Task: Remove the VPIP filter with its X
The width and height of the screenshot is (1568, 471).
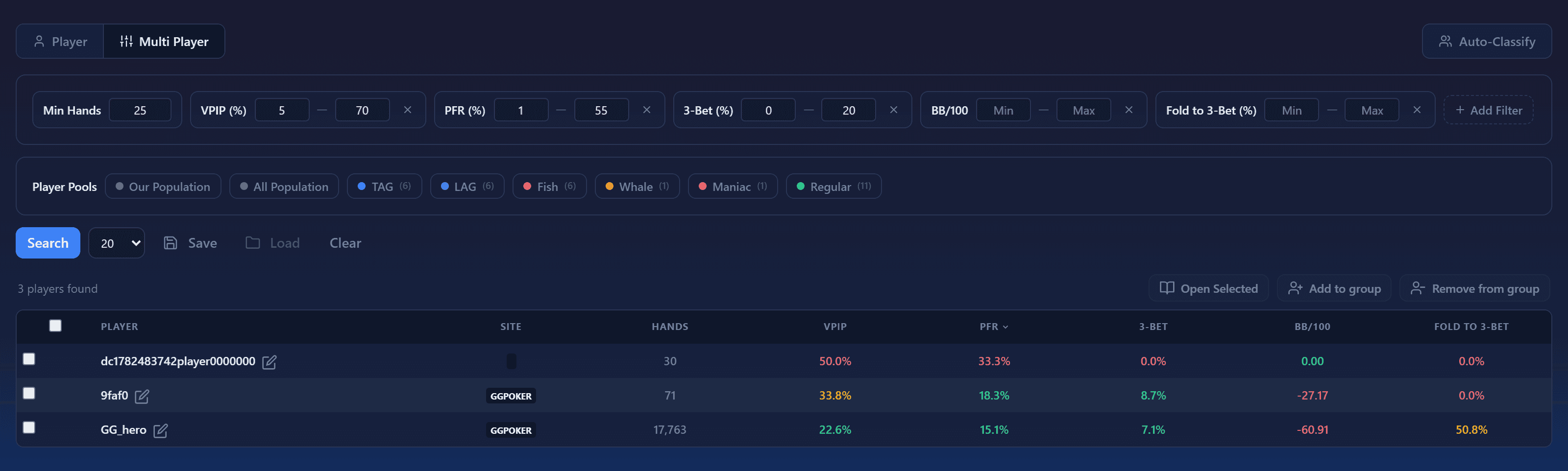Action: (x=408, y=110)
